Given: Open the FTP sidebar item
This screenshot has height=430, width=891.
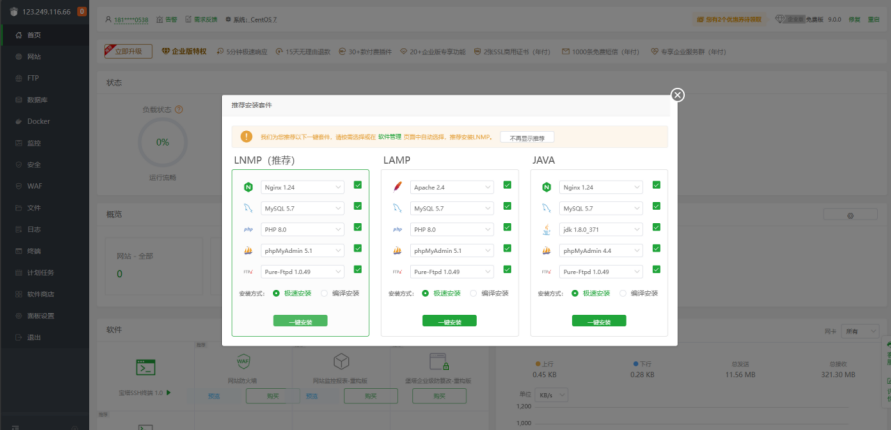Looking at the screenshot, I should [44, 78].
